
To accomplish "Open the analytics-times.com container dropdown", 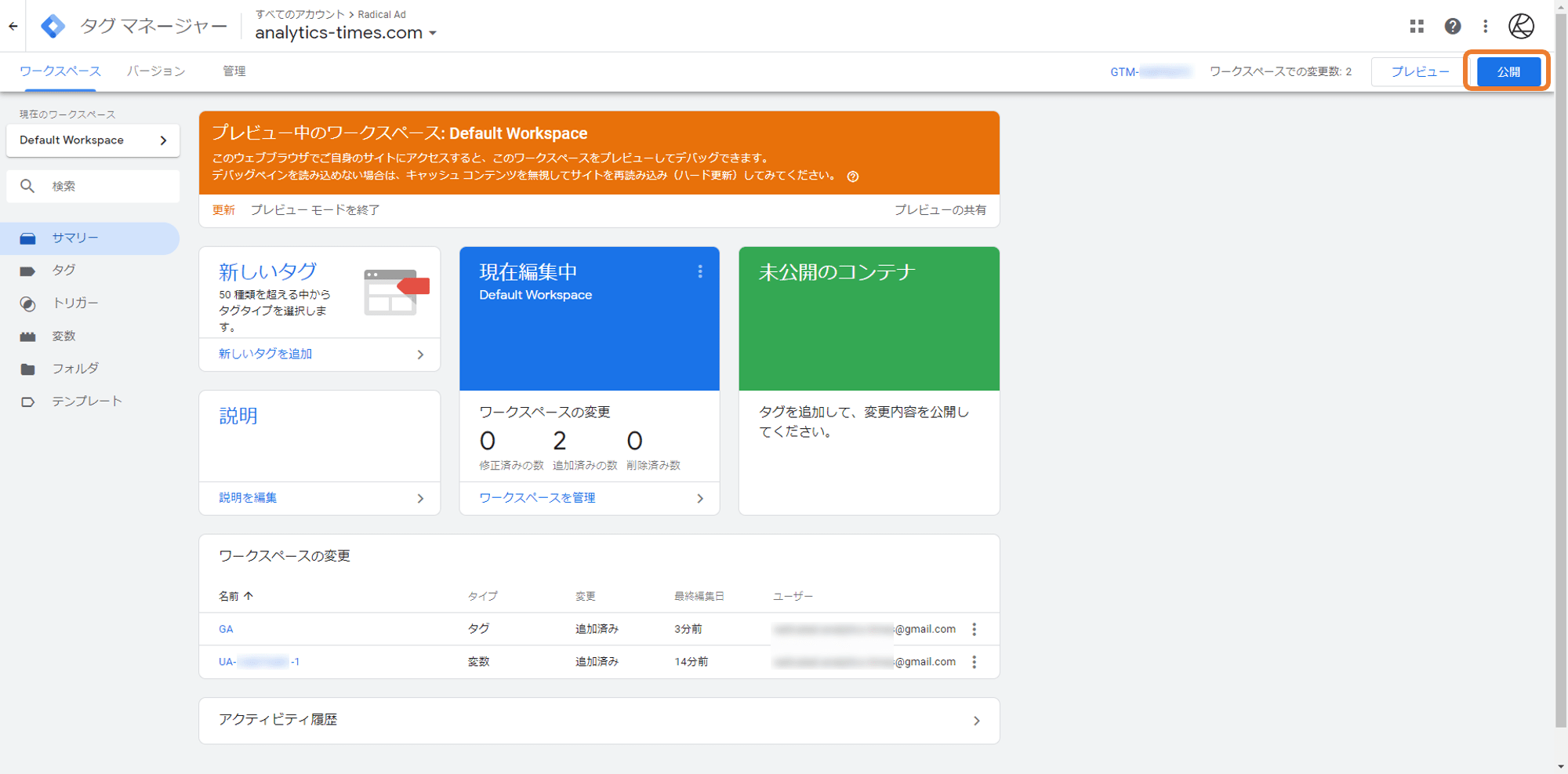I will coord(346,33).
